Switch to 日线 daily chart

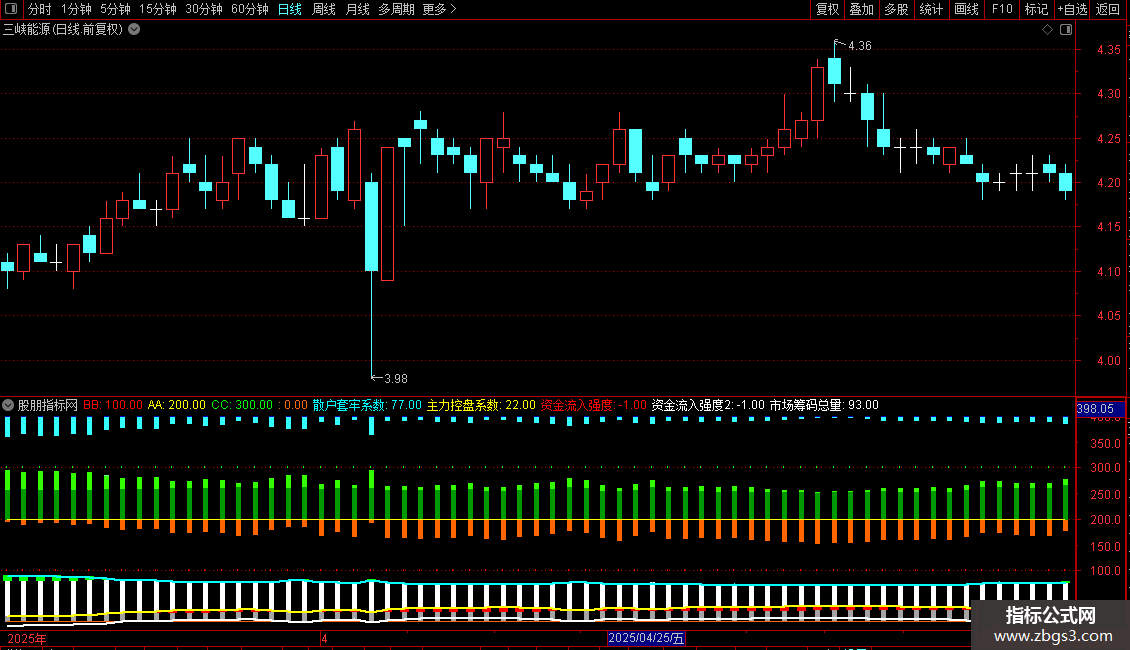(290, 9)
